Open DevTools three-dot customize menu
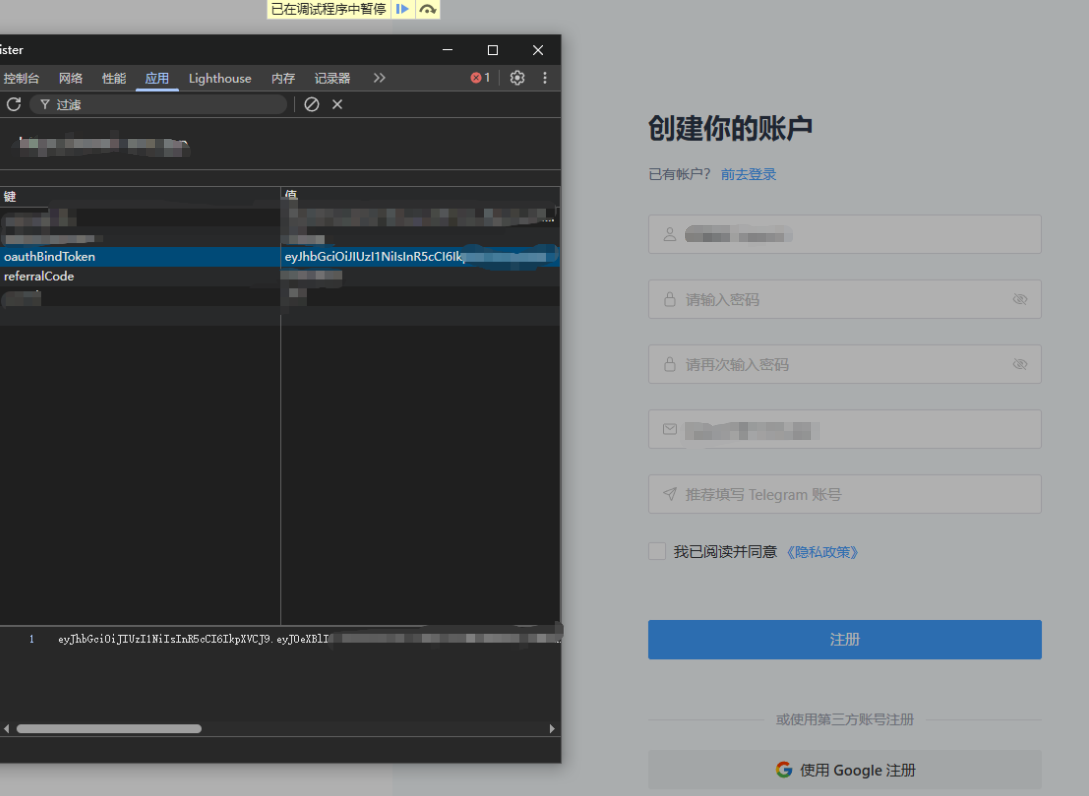1089x796 pixels. coord(545,78)
